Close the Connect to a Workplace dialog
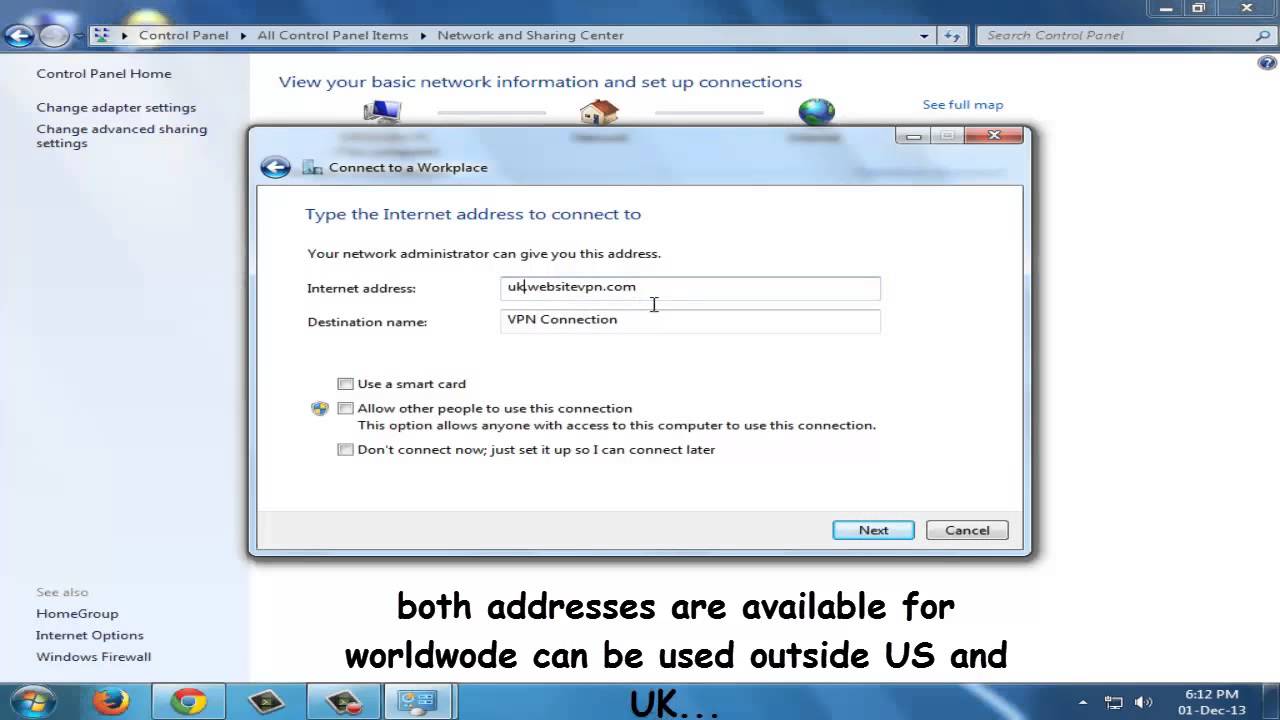The width and height of the screenshot is (1280, 720). point(993,135)
